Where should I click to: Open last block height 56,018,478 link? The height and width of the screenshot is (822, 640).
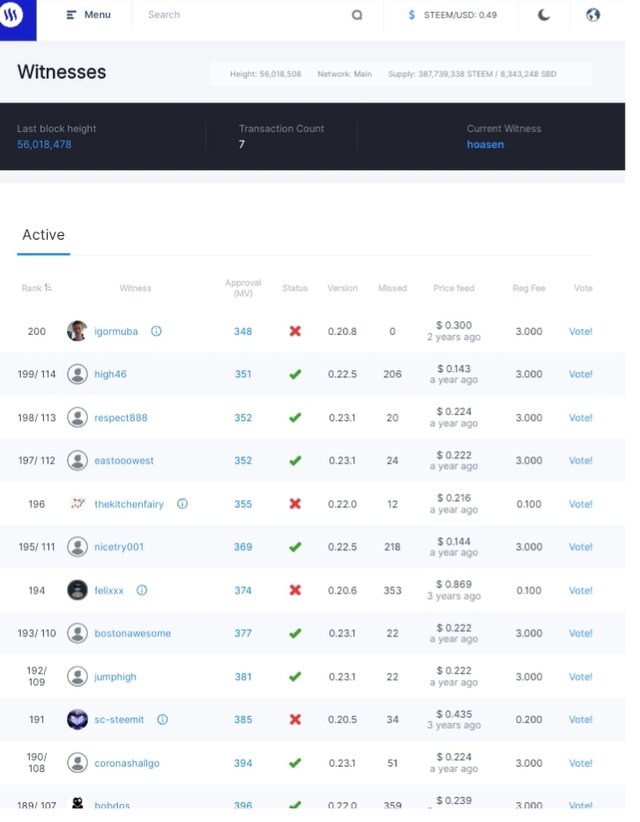[x=44, y=144]
